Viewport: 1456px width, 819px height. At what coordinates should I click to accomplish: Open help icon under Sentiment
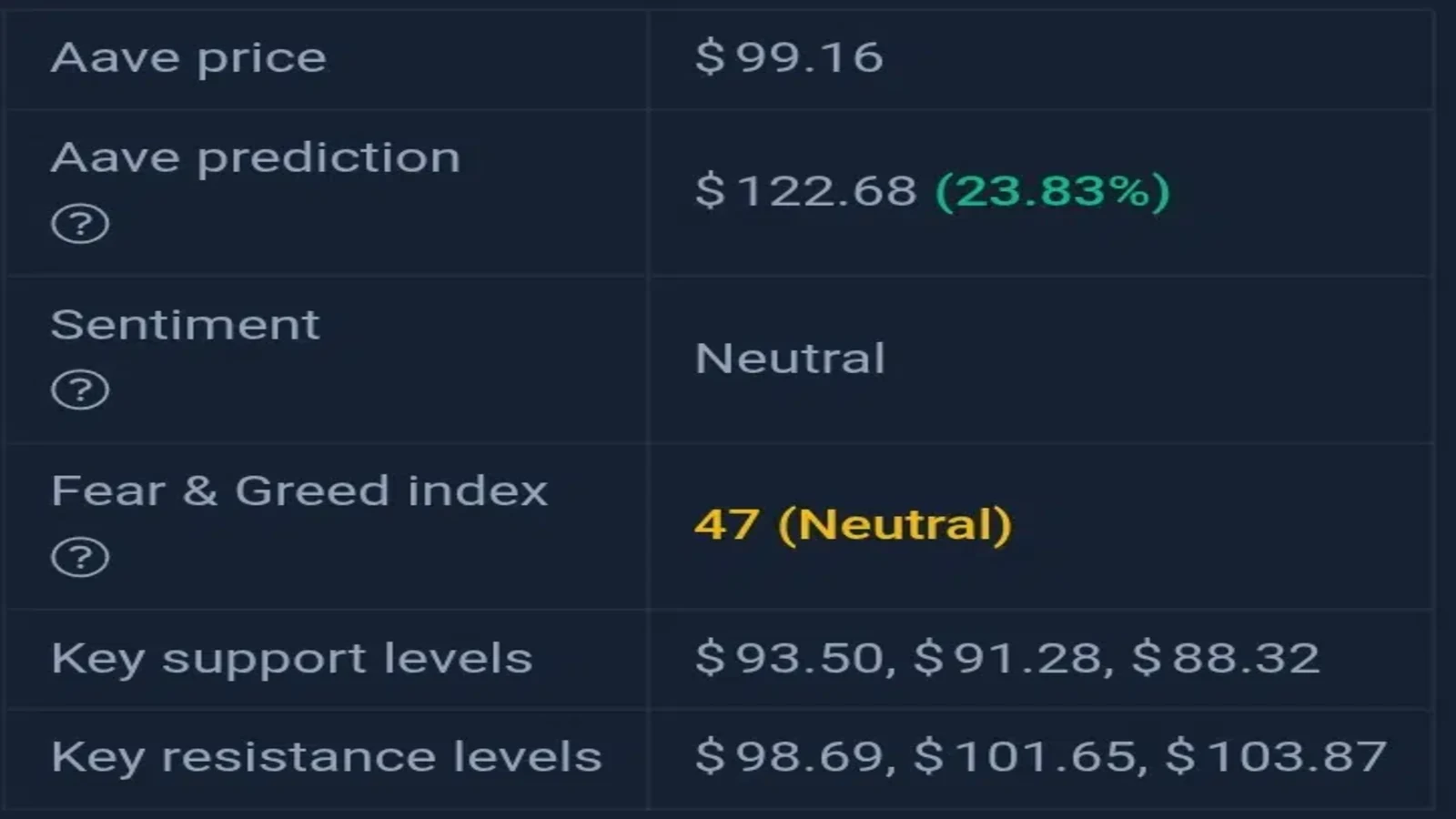tap(80, 390)
